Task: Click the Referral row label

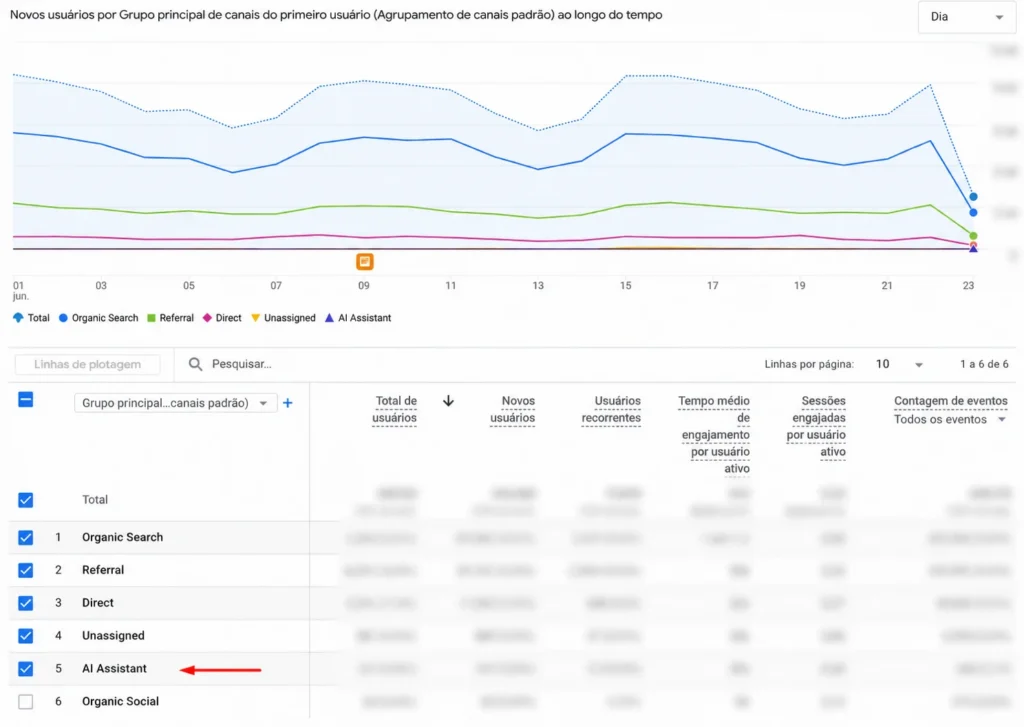Action: (103, 570)
